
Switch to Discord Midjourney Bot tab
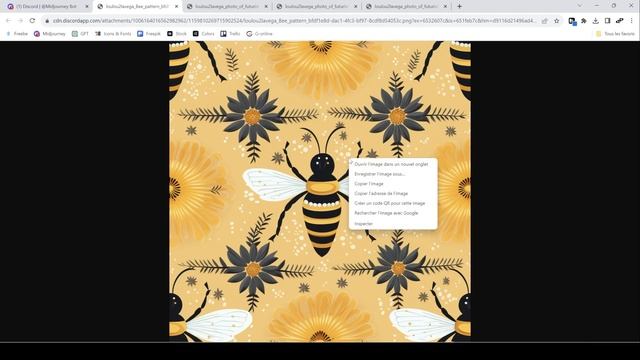(46, 7)
